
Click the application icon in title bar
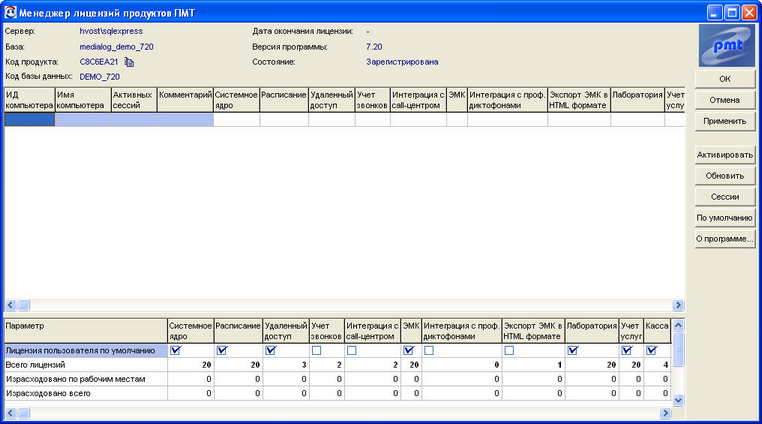pos(11,12)
